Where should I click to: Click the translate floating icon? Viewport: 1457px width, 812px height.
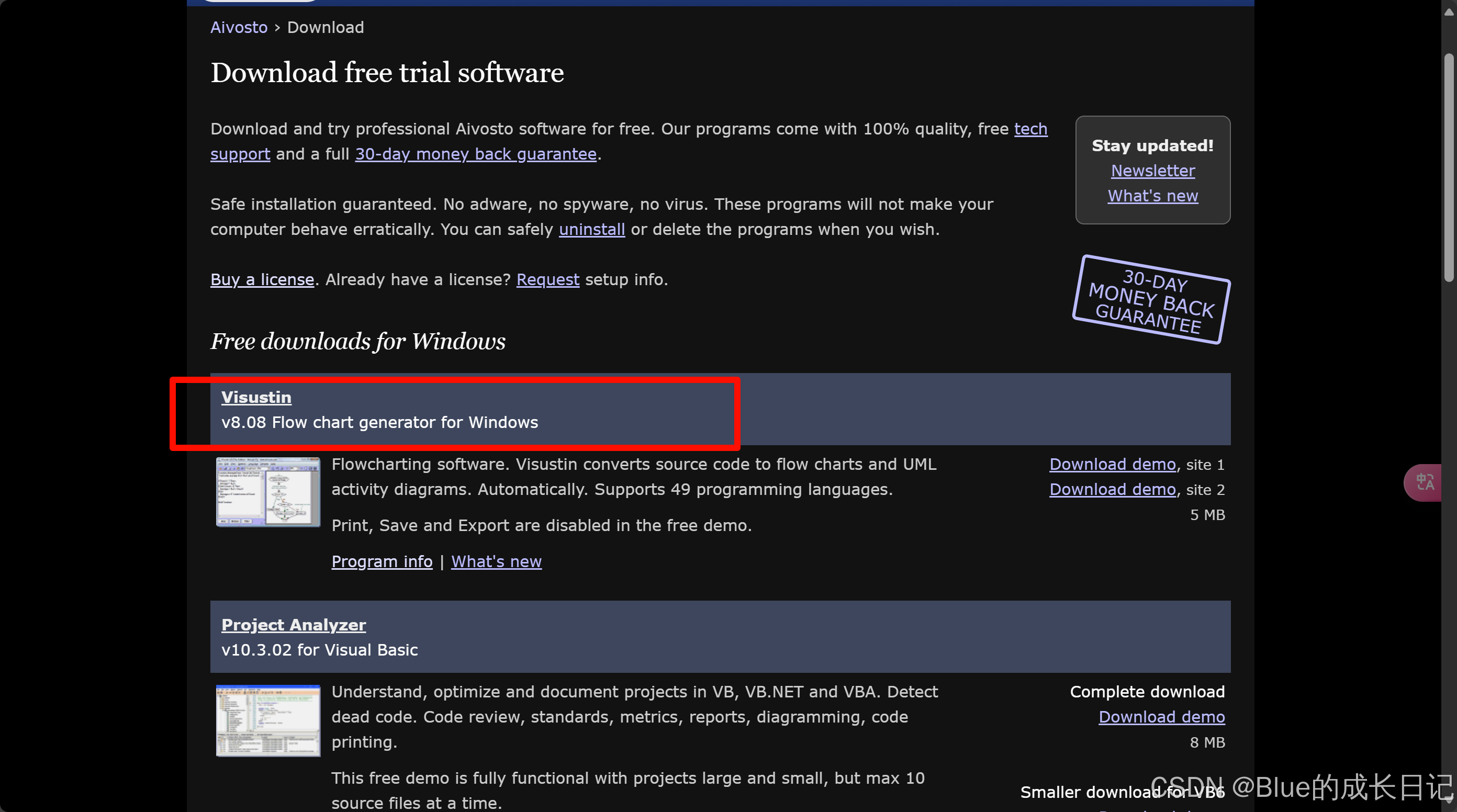1424,482
